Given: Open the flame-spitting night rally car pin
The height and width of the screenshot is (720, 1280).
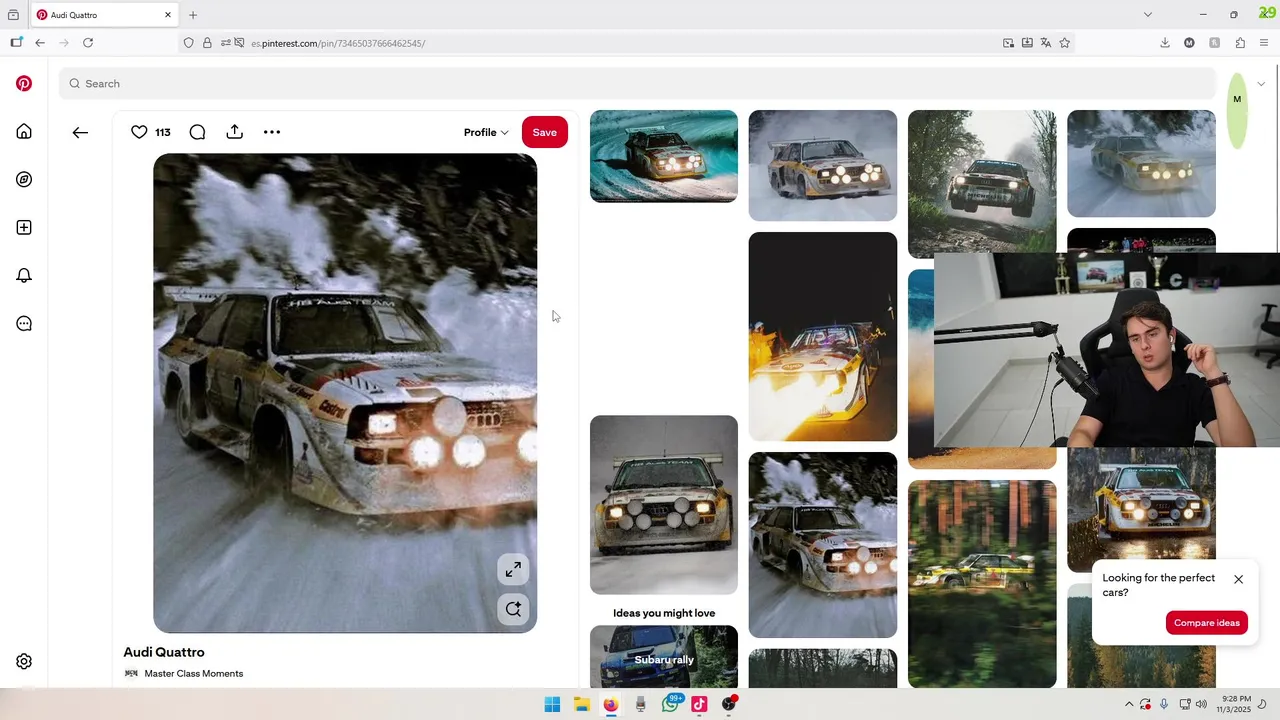Looking at the screenshot, I should pos(823,336).
